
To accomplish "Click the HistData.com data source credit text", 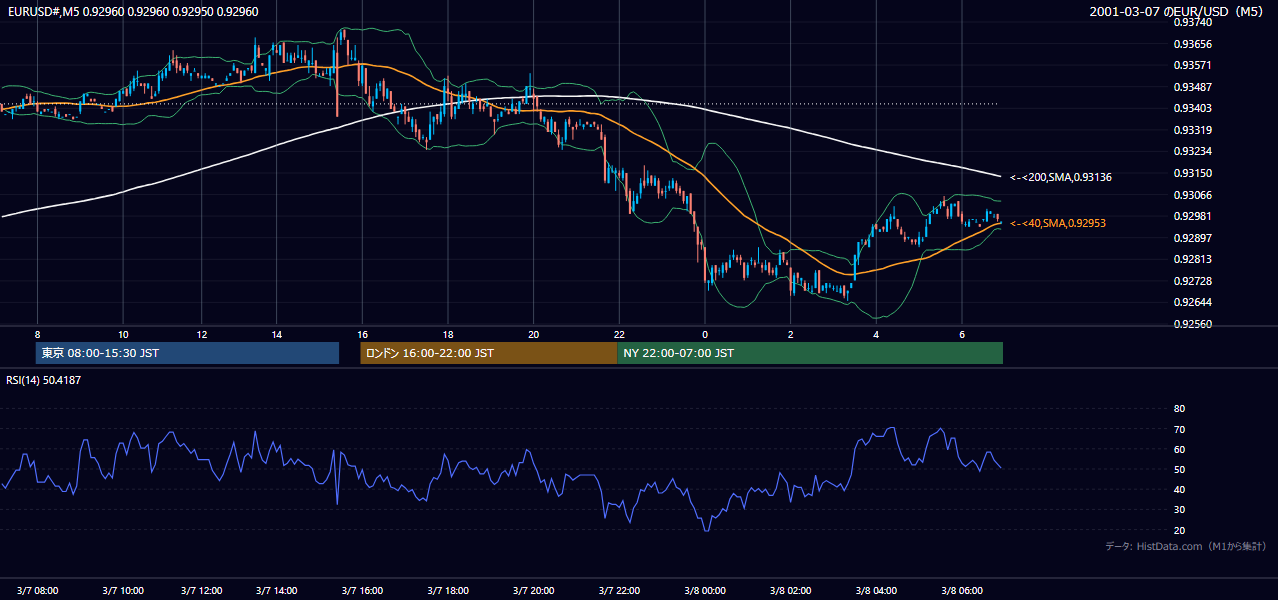I will pos(1186,546).
